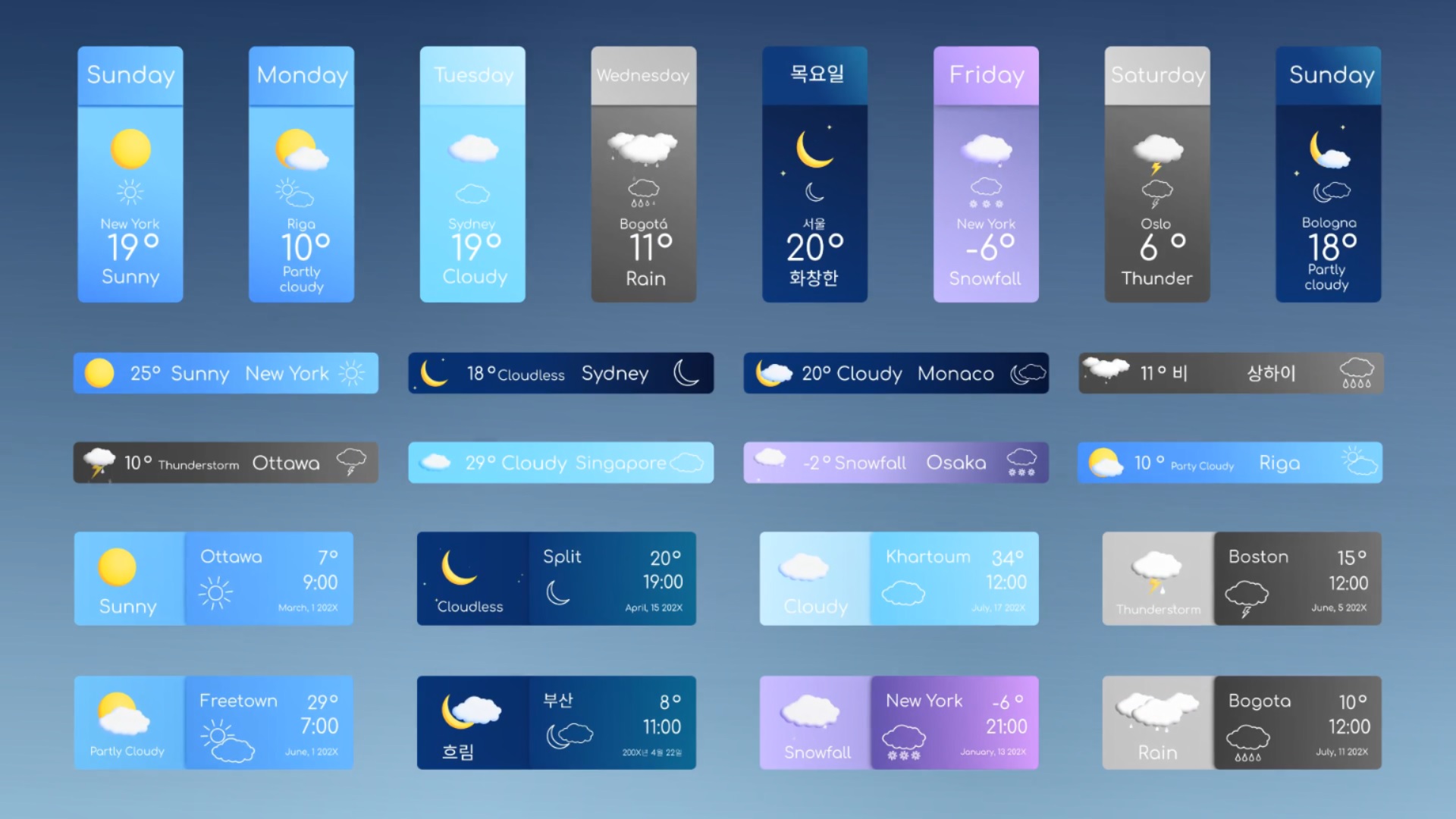Toggle the cloudy weather widget for Monaco
1456x819 pixels.
898,372
